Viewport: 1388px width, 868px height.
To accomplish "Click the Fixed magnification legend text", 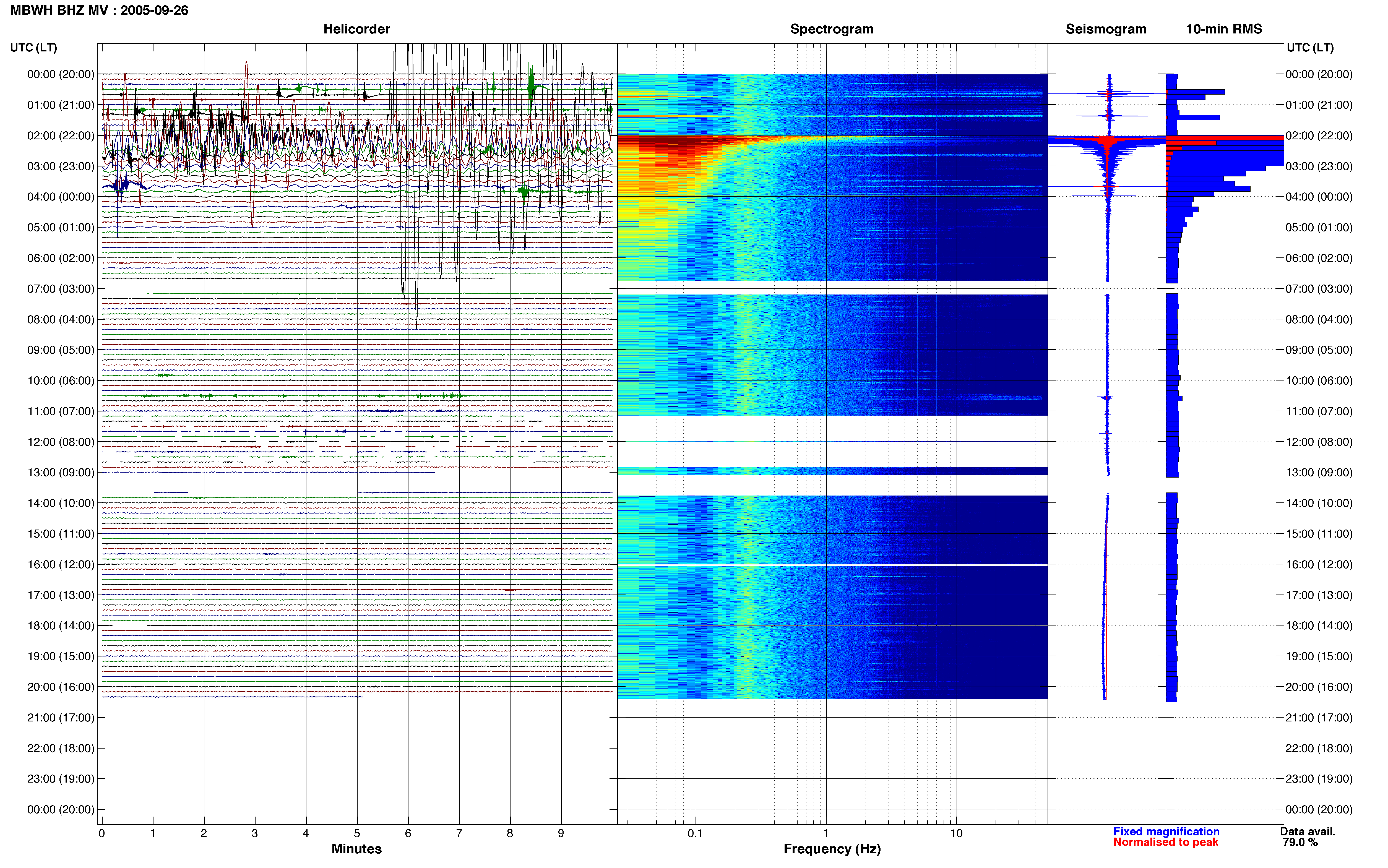I will coord(1166,831).
